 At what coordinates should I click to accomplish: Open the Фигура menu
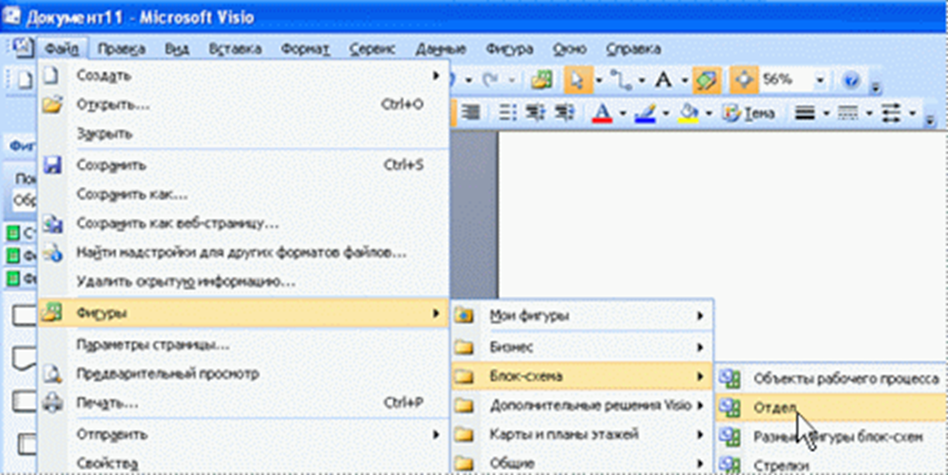pyautogui.click(x=509, y=49)
